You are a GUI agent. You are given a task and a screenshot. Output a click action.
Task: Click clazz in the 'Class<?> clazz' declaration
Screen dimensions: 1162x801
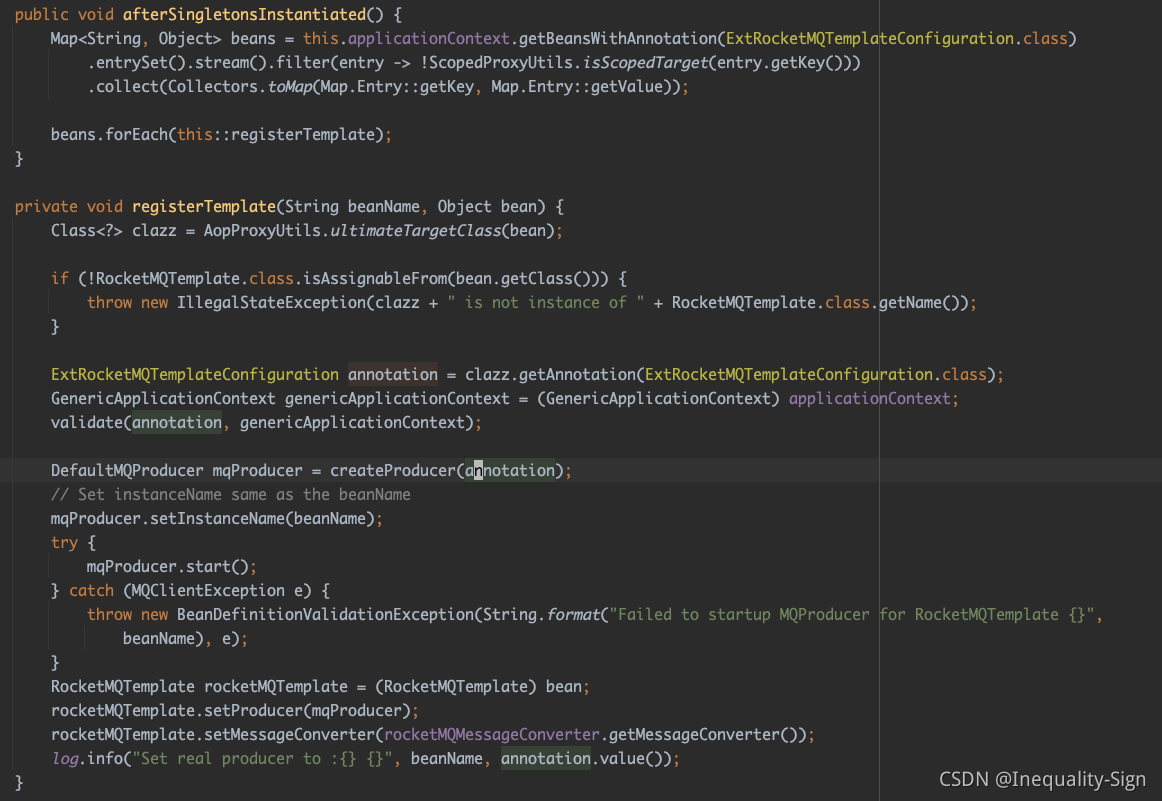[154, 230]
